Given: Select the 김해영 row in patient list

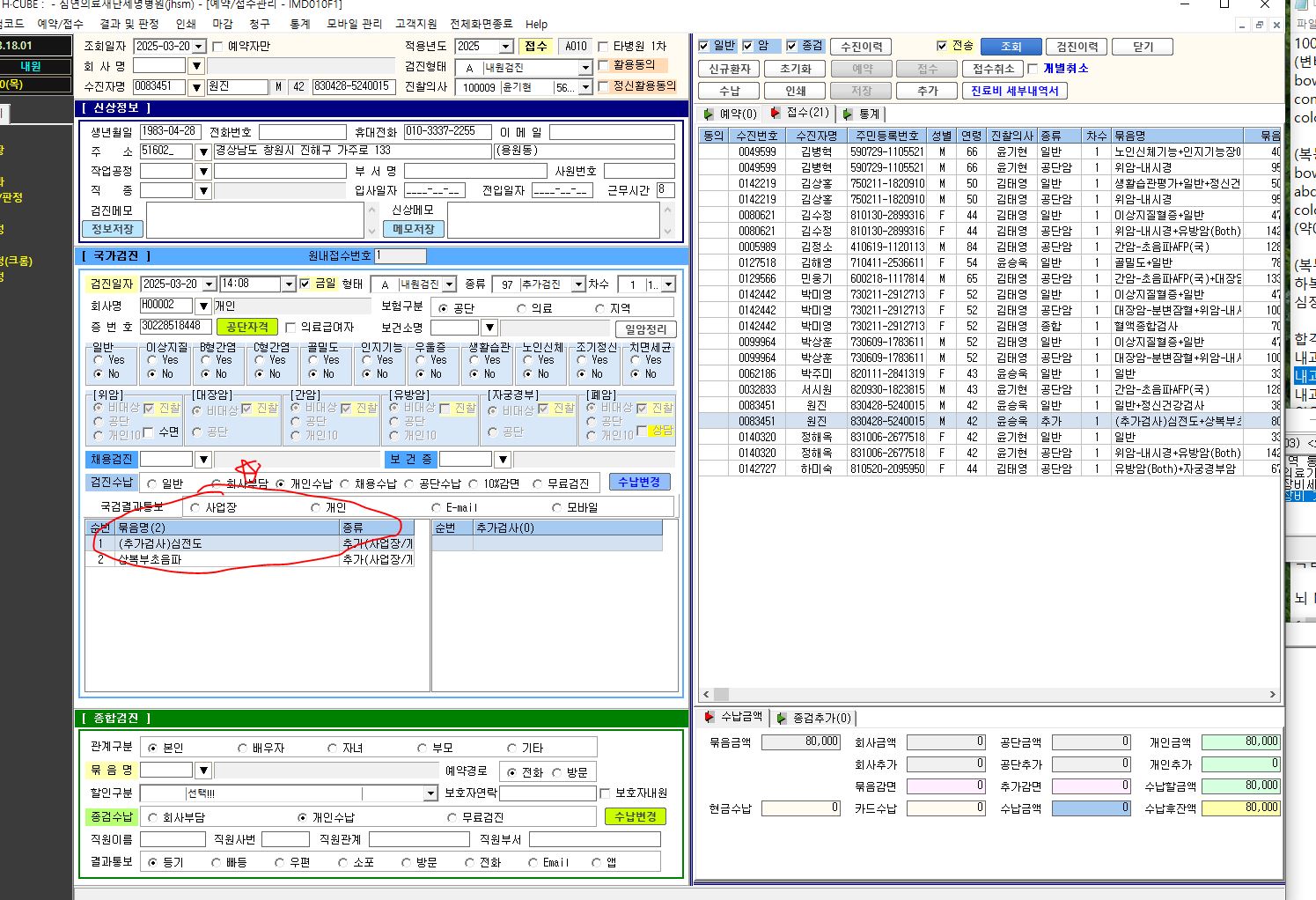Looking at the screenshot, I should 989,262.
